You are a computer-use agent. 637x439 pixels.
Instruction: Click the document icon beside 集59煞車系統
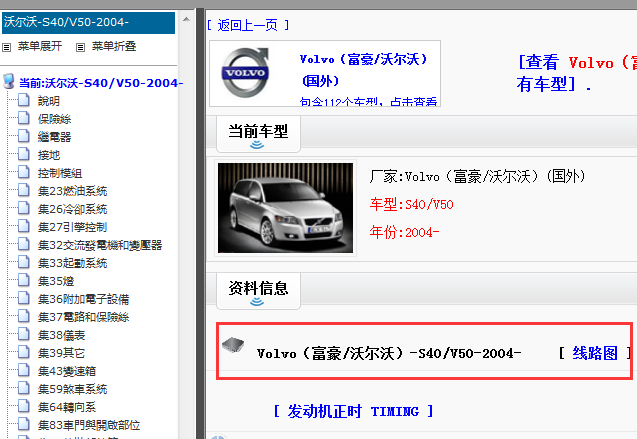tap(24, 388)
